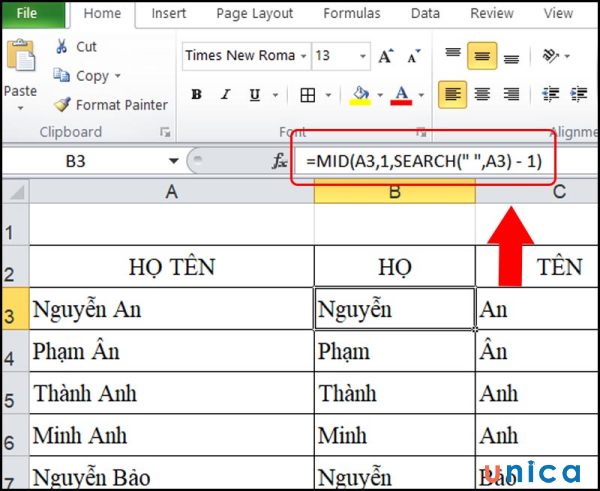Open the borders dropdown arrow
Screen dimensions: 600x491
pos(328,95)
